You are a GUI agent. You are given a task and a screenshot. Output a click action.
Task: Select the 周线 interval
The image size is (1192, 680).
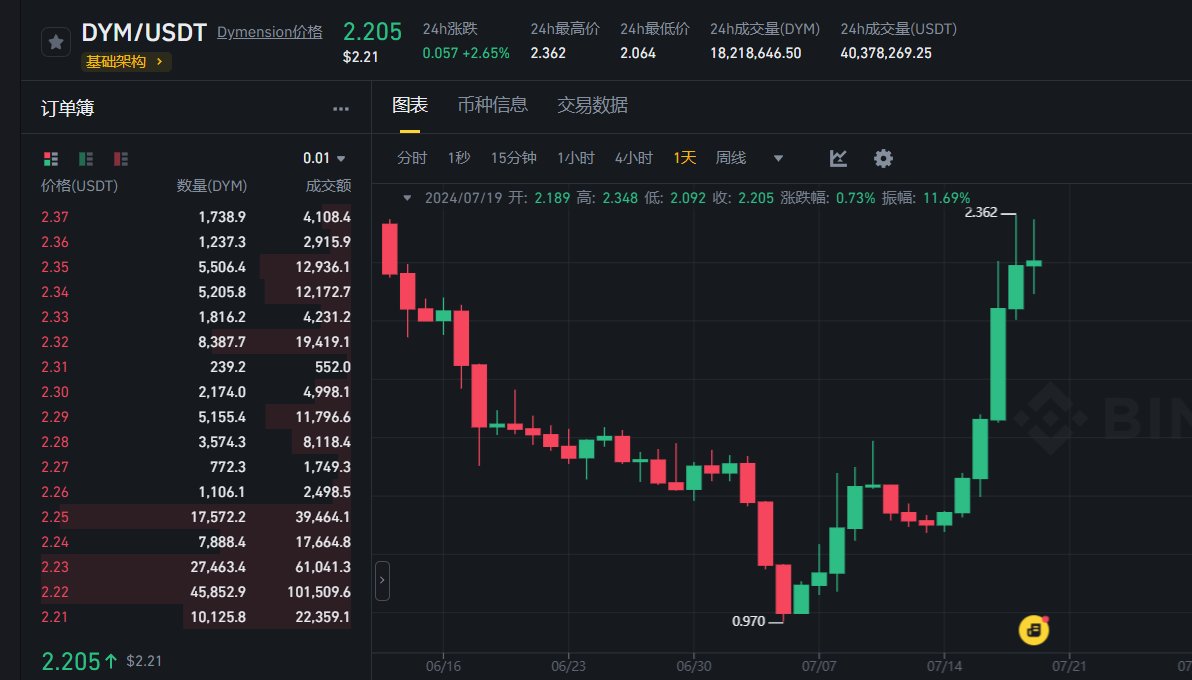pos(731,157)
